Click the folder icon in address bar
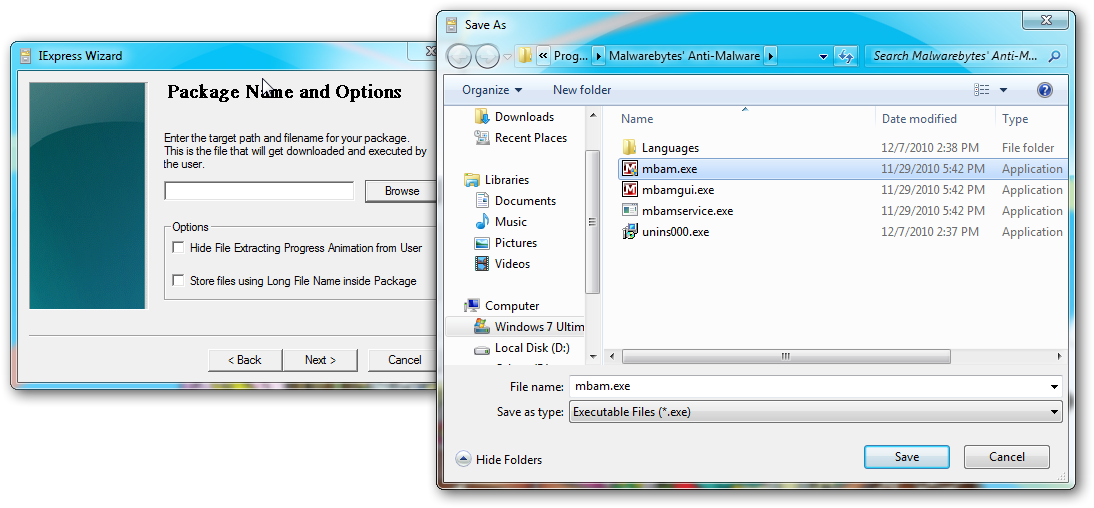Viewport: 1094px width, 508px height. pos(526,55)
